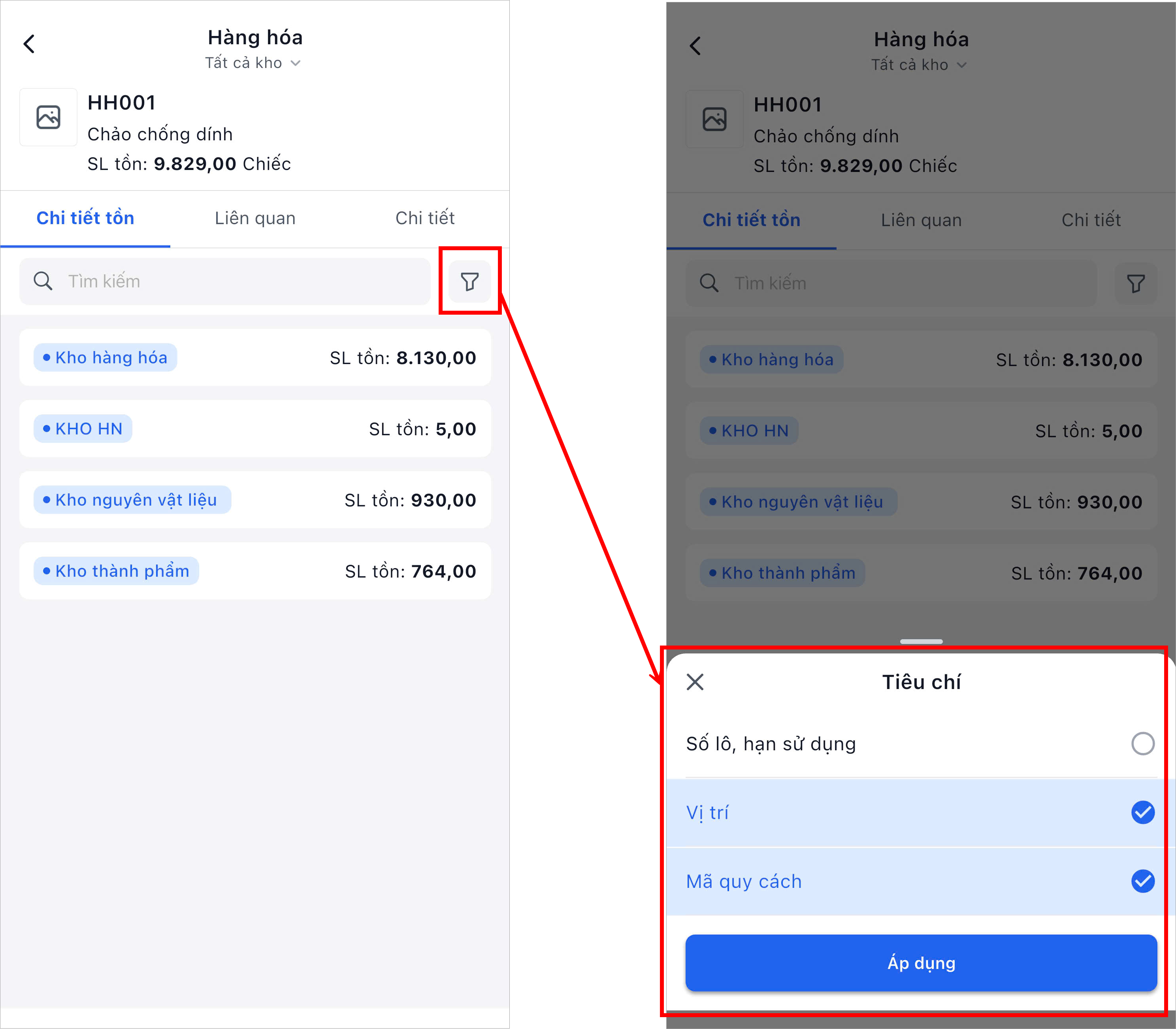Uncheck the Mã quy cách criterion
1176x1029 pixels.
(x=1142, y=882)
